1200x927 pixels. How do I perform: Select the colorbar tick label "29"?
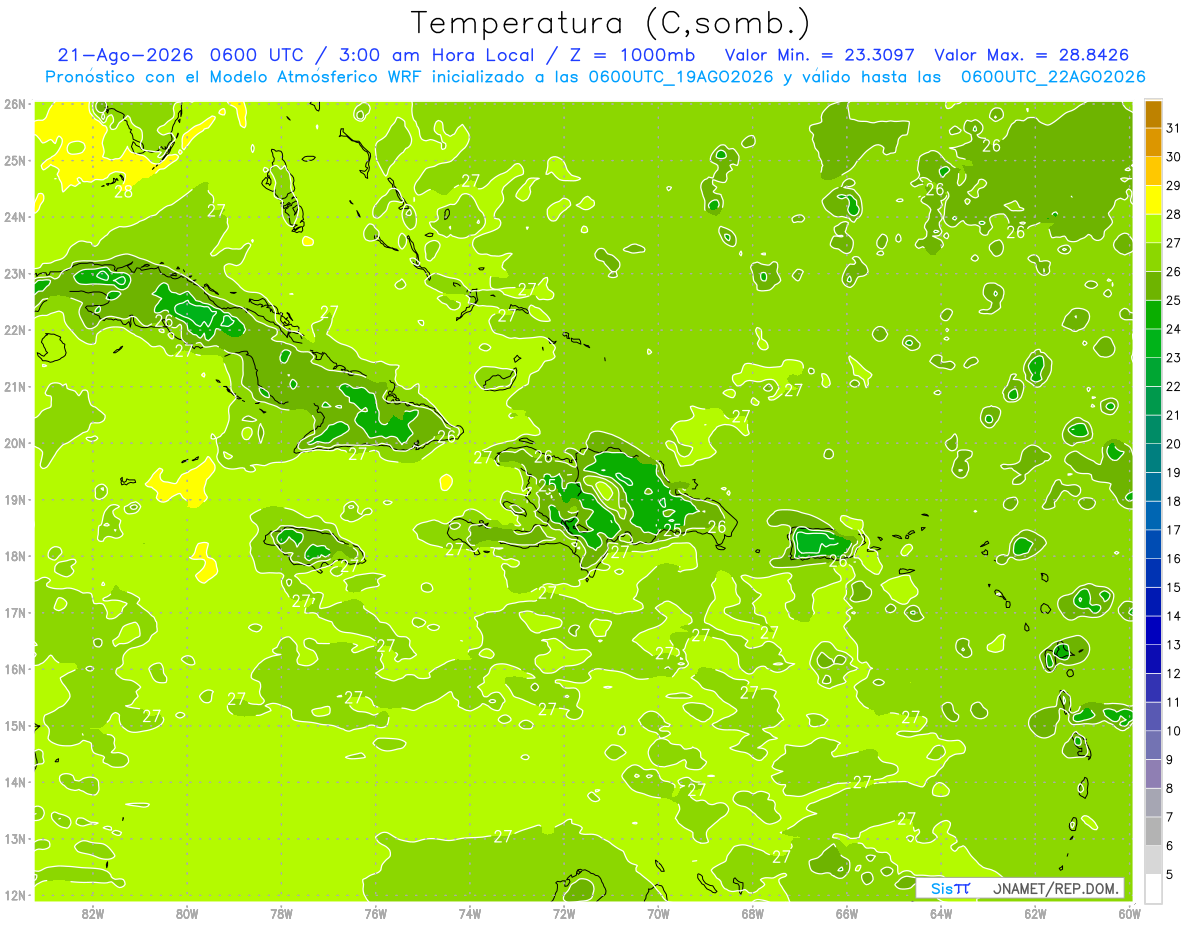pyautogui.click(x=1174, y=185)
